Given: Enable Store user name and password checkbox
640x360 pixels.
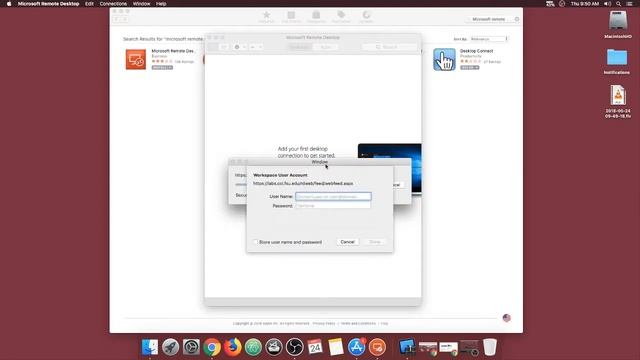Looking at the screenshot, I should (256, 242).
